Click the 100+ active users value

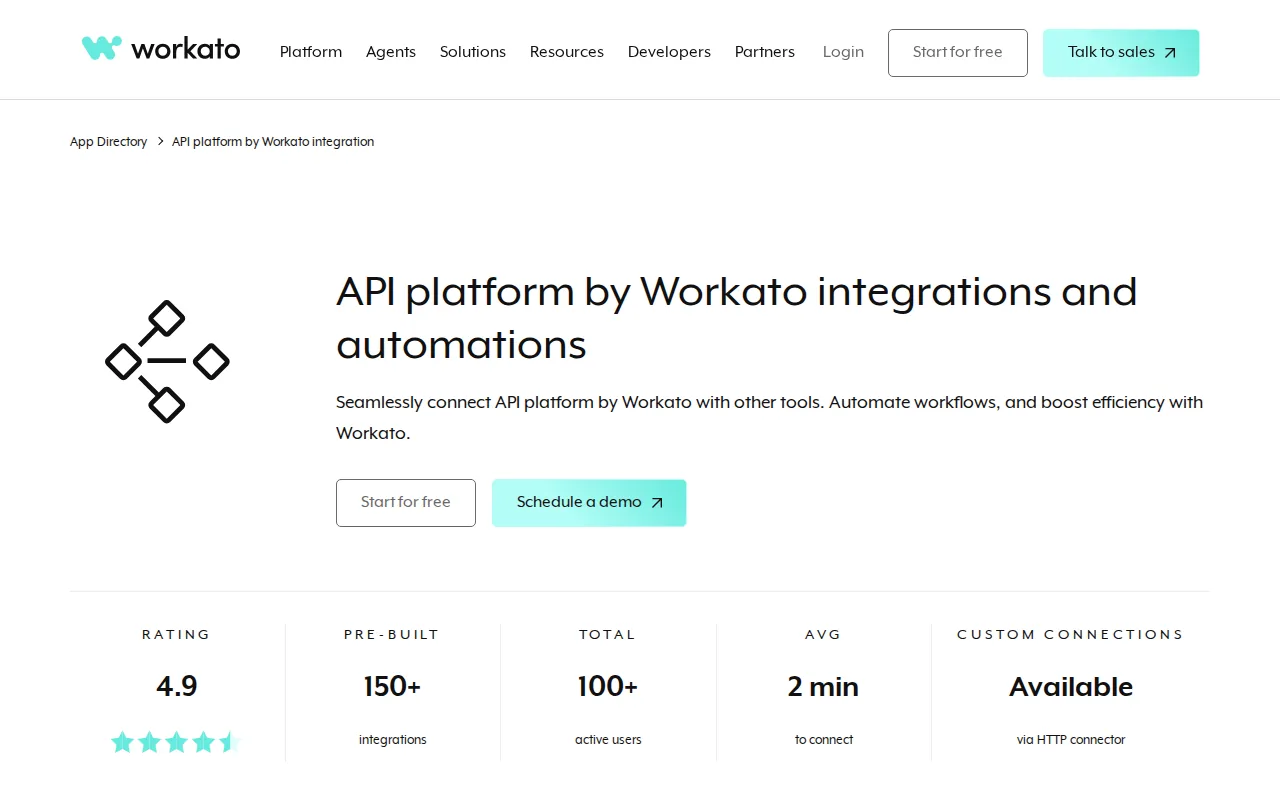pos(608,687)
